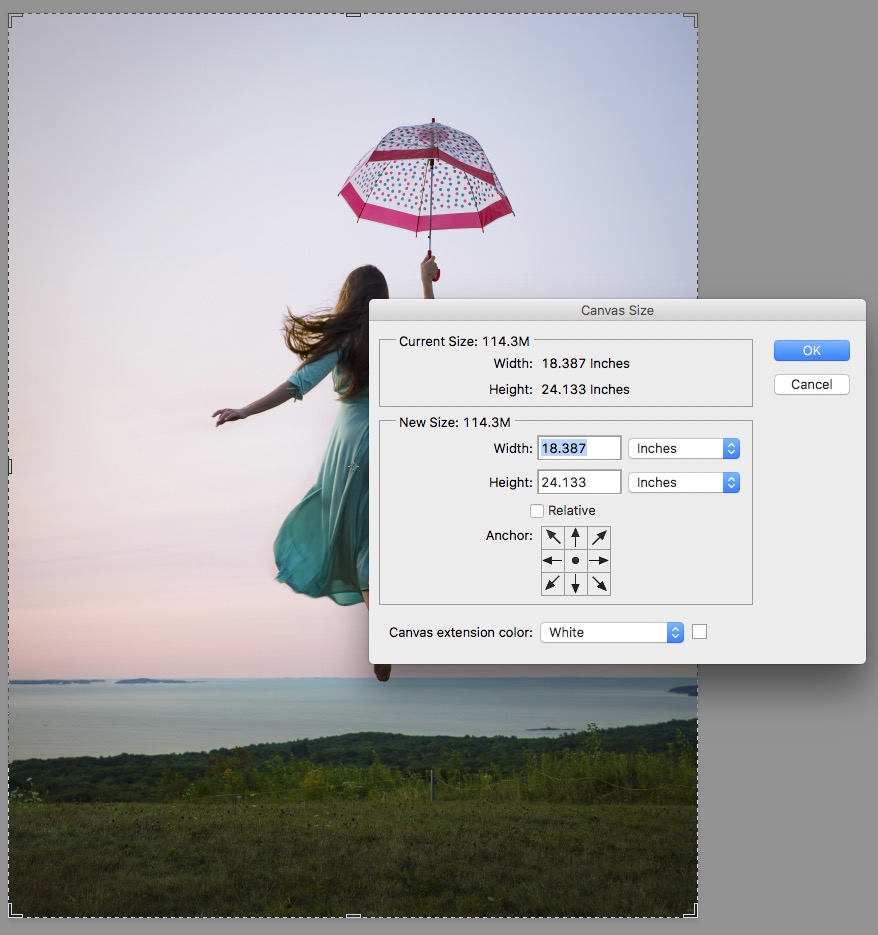878x935 pixels.
Task: Click the new Height input field
Action: pyautogui.click(x=579, y=483)
